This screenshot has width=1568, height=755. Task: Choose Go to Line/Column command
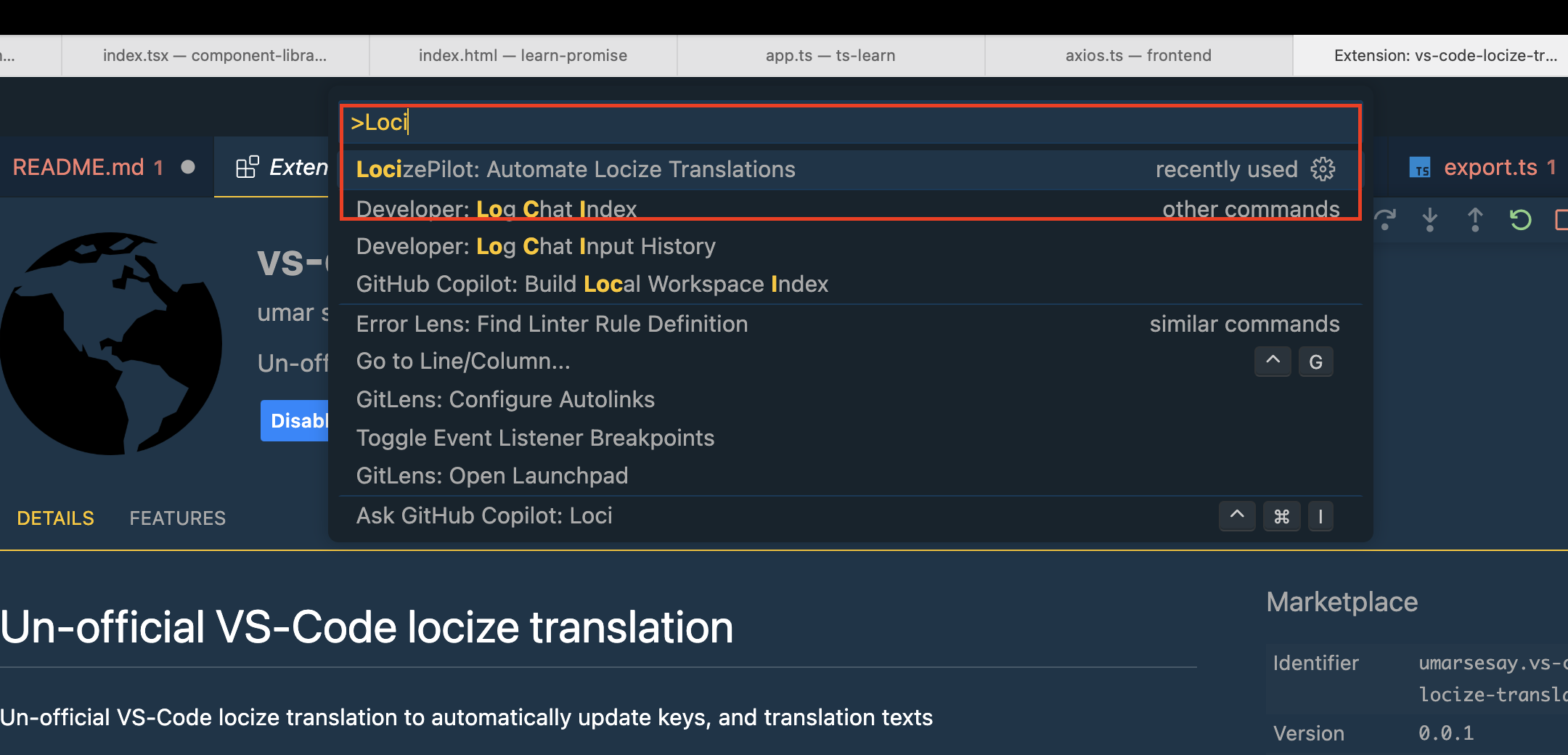click(x=850, y=361)
